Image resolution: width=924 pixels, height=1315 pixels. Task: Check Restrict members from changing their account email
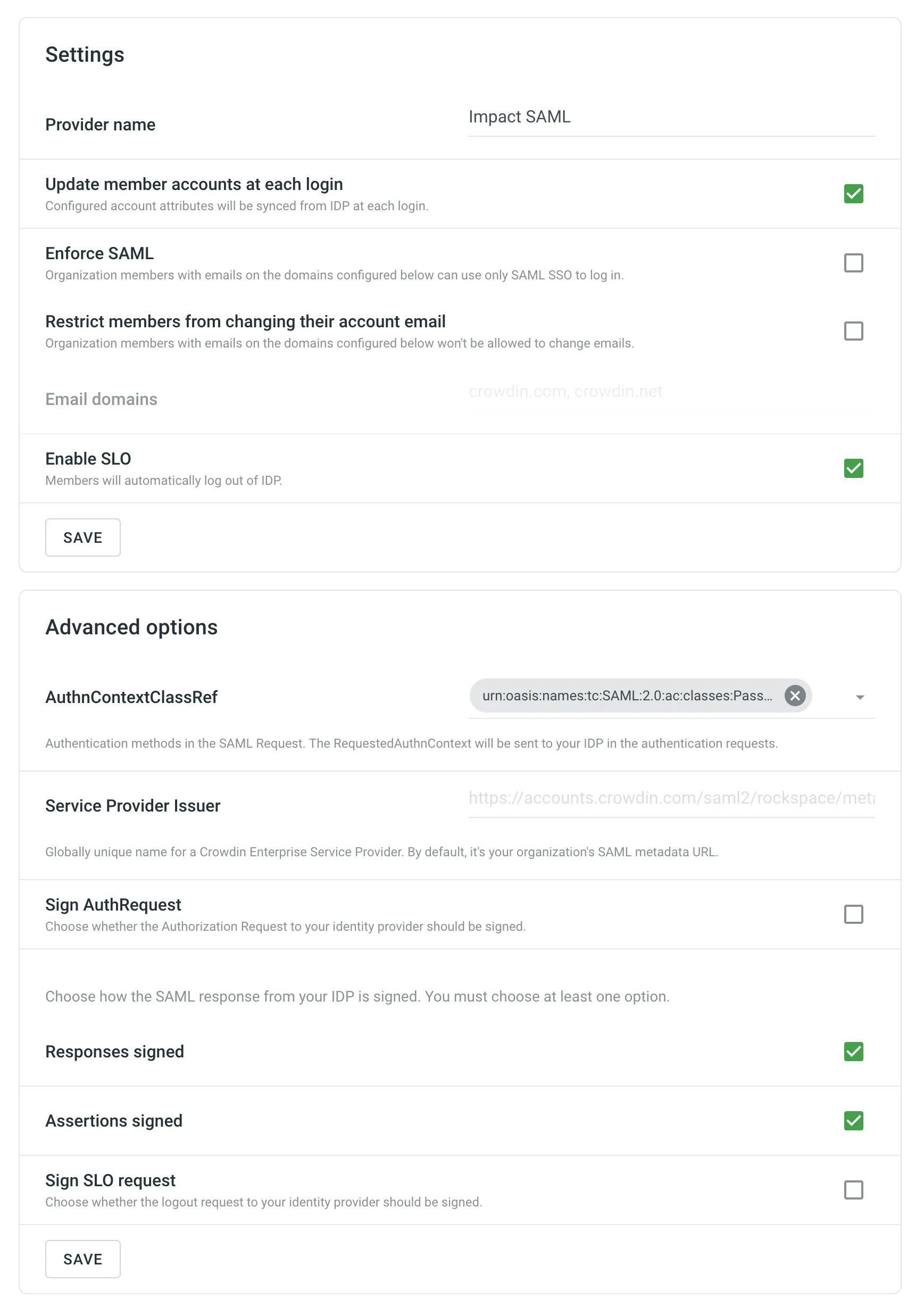point(854,331)
